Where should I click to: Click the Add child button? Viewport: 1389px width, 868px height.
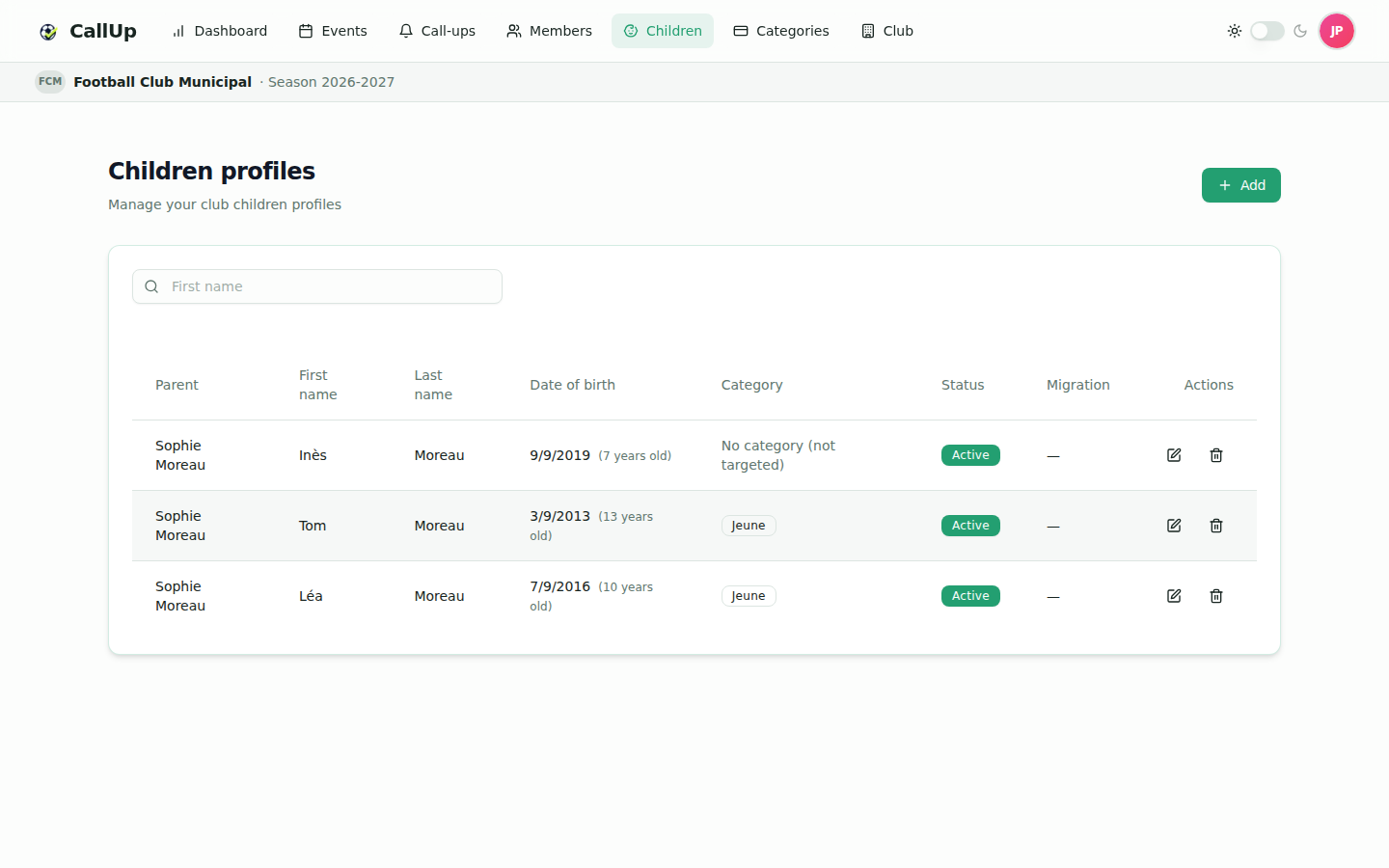coord(1241,185)
